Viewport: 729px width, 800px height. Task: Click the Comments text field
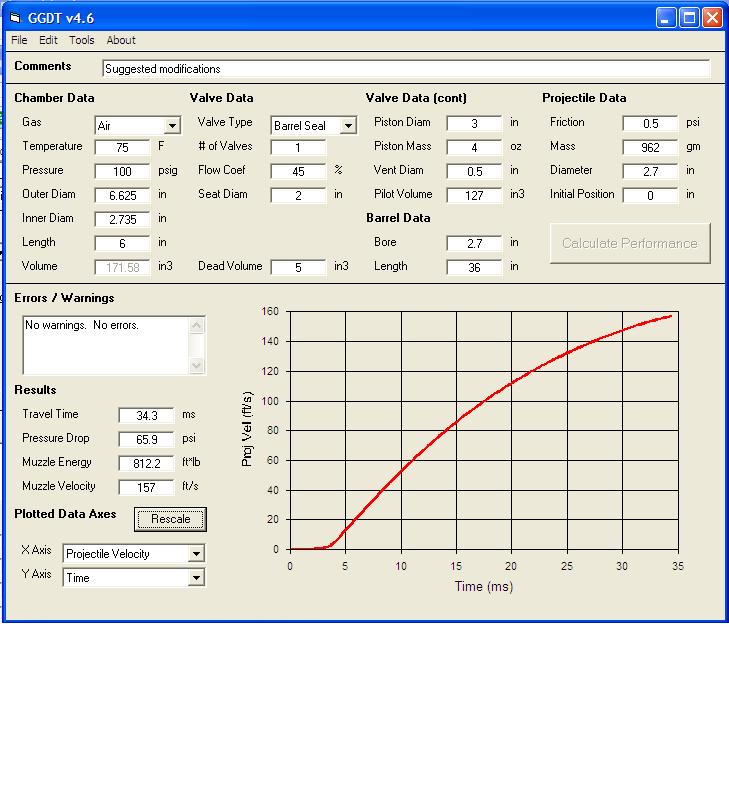(x=405, y=69)
